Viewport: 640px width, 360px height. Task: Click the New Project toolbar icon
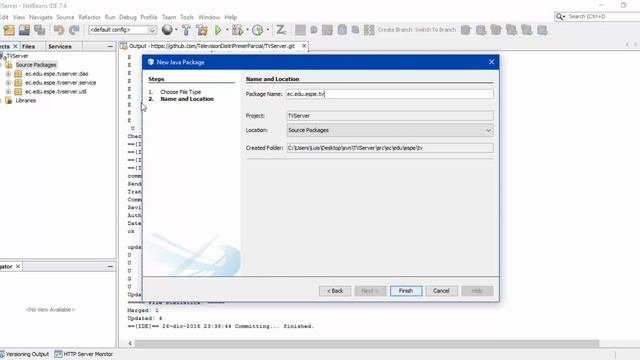tap(9, 30)
